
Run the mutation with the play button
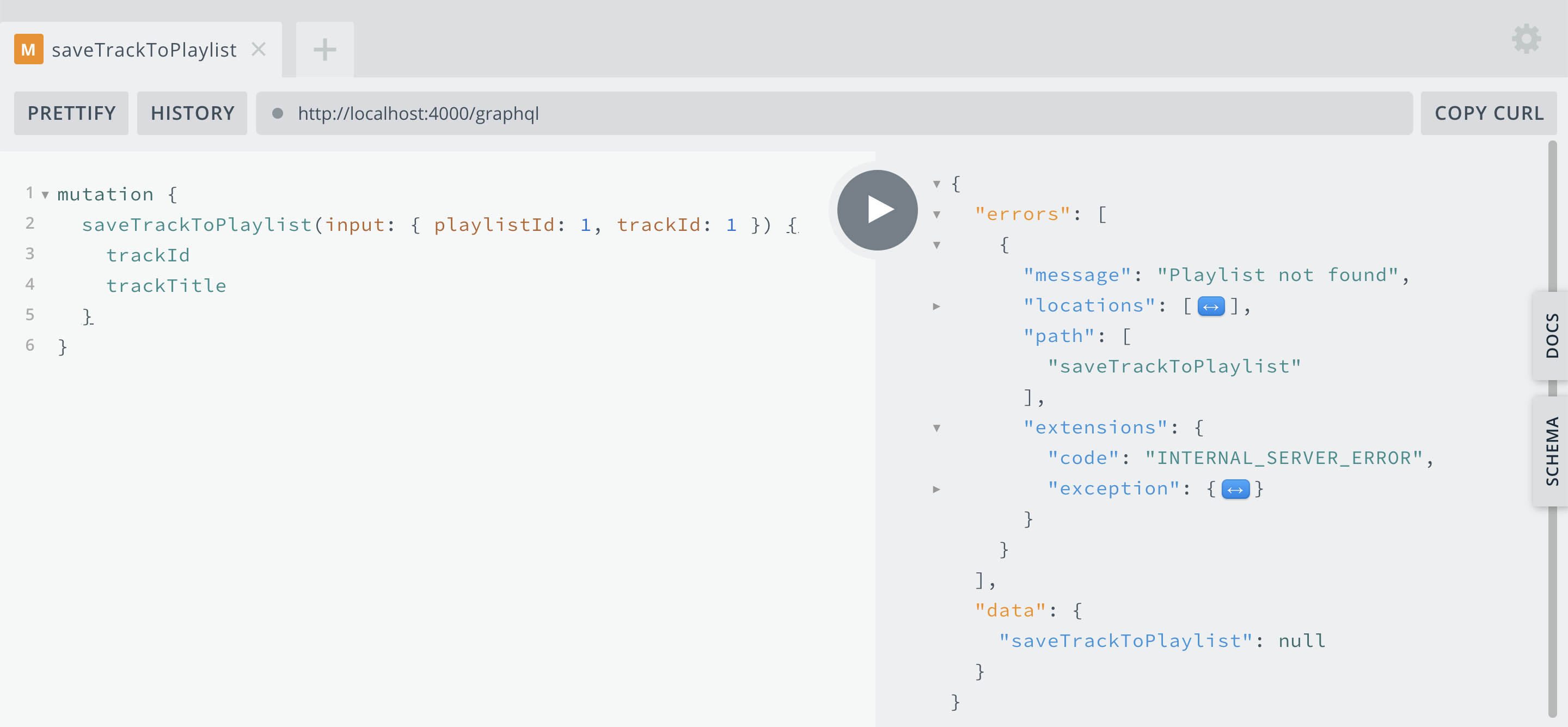[877, 210]
